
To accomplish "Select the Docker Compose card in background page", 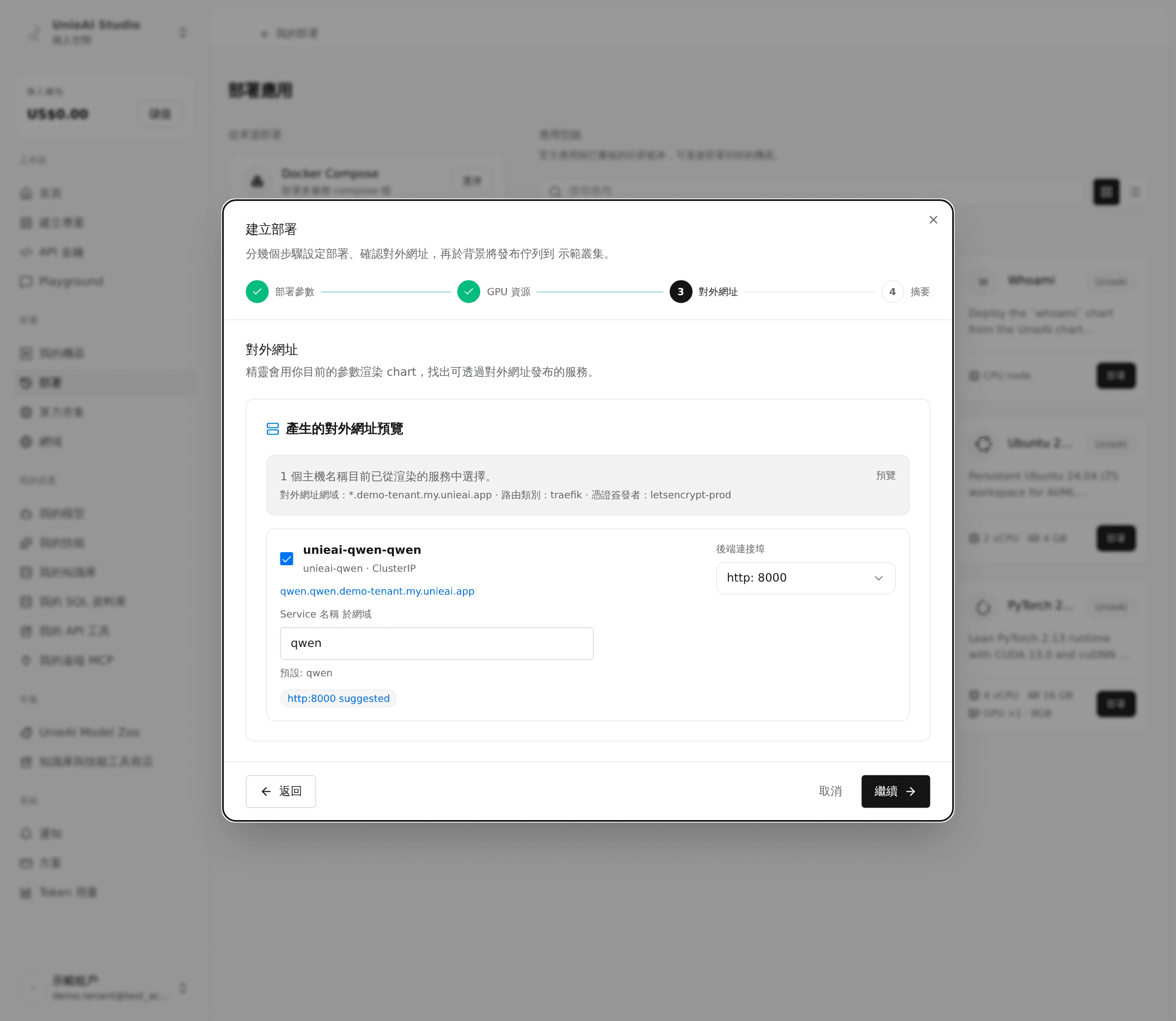I will pyautogui.click(x=367, y=181).
